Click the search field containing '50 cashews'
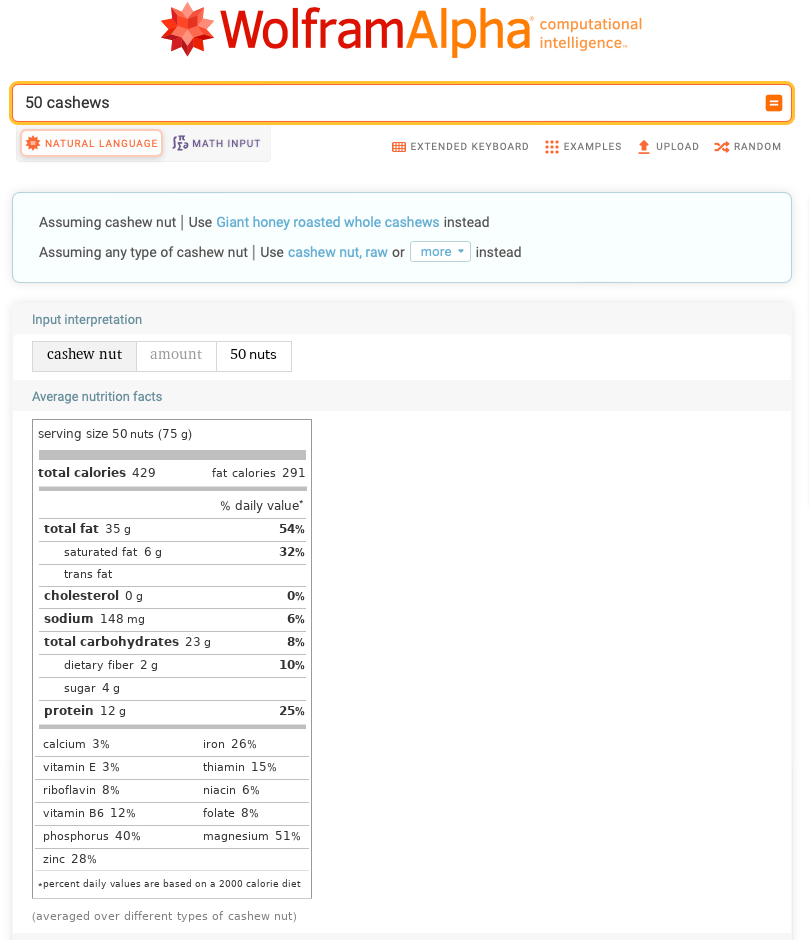 pos(402,103)
